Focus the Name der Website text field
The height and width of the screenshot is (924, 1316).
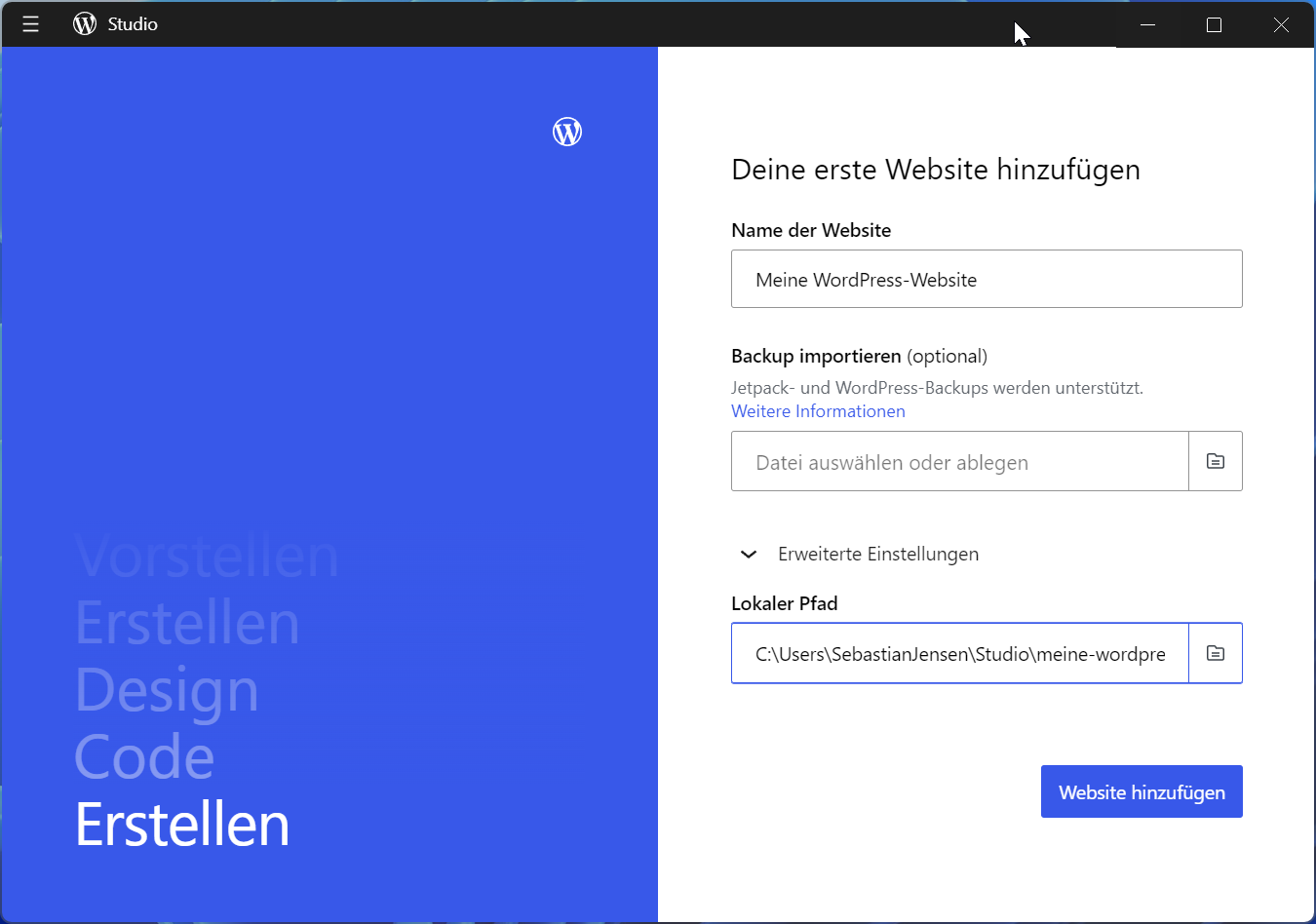click(986, 280)
